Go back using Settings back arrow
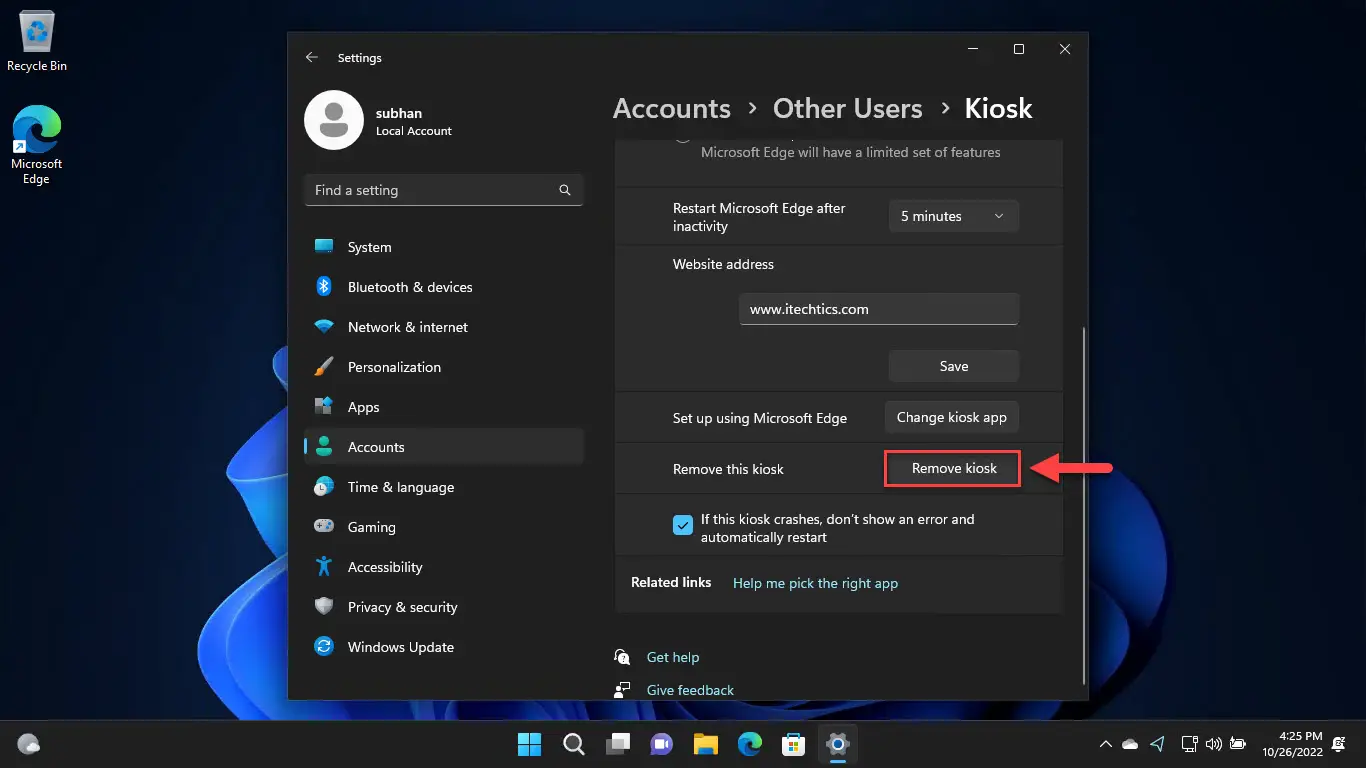The height and width of the screenshot is (768, 1366). [x=312, y=58]
